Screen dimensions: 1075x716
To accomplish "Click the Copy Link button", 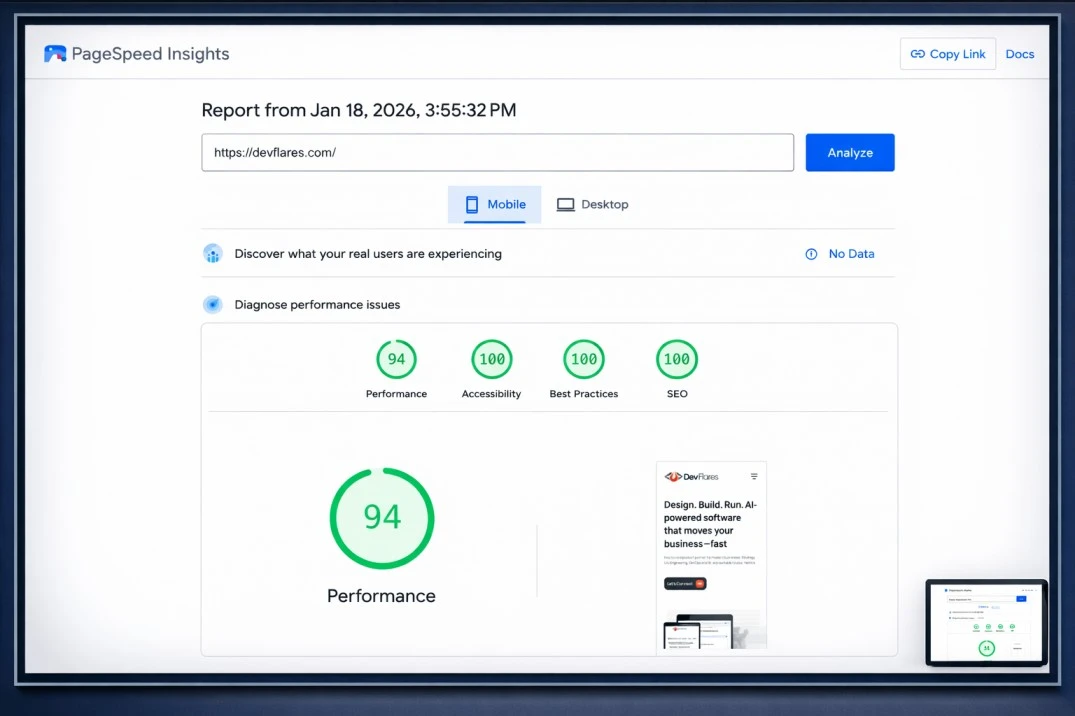I will [x=947, y=54].
